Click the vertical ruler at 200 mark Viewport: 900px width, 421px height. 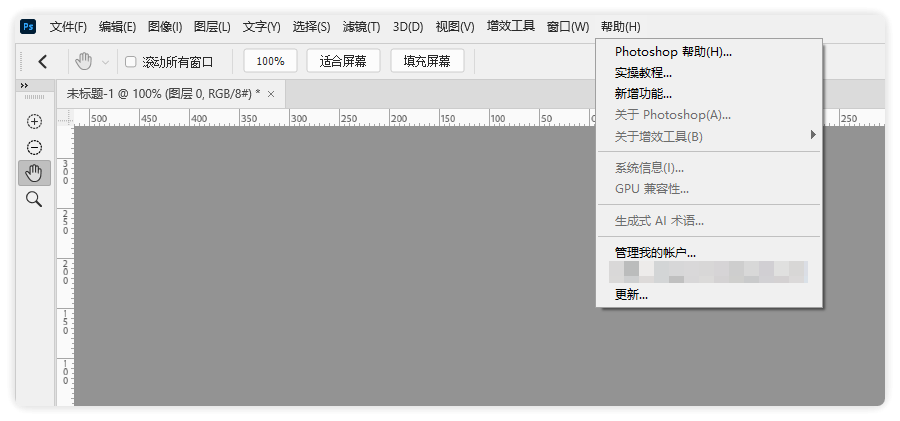pyautogui.click(x=65, y=272)
